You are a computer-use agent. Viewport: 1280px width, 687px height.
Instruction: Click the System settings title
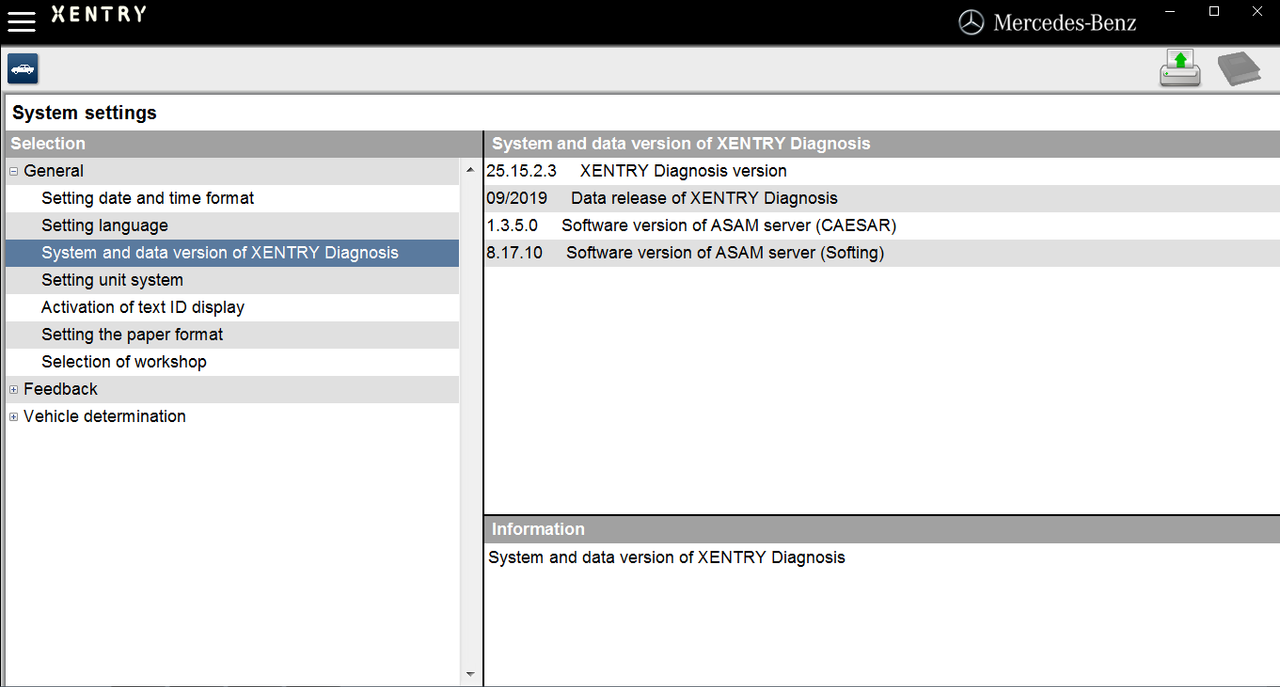pyautogui.click(x=84, y=113)
